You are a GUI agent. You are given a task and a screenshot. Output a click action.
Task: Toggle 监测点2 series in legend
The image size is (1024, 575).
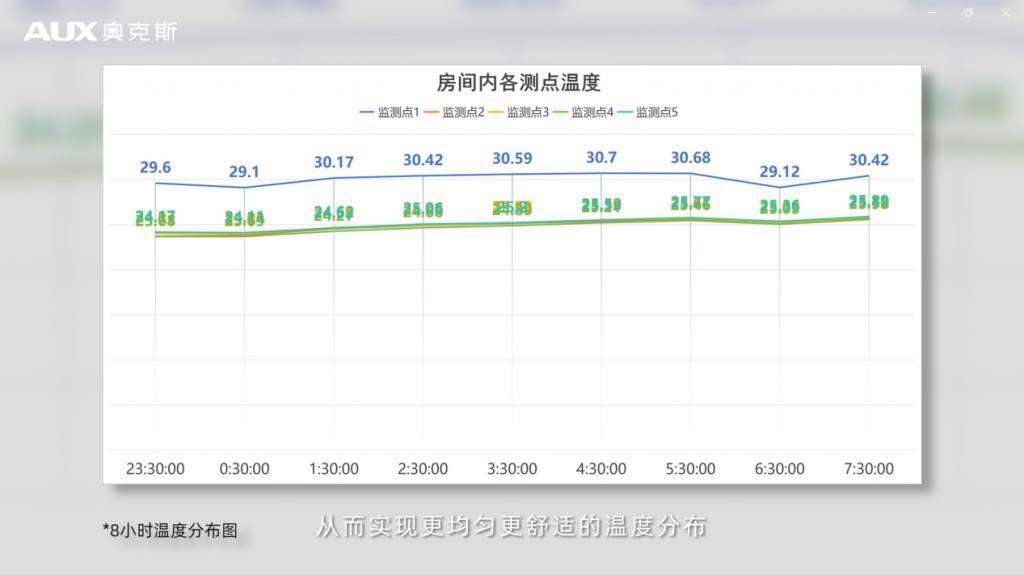tap(454, 112)
